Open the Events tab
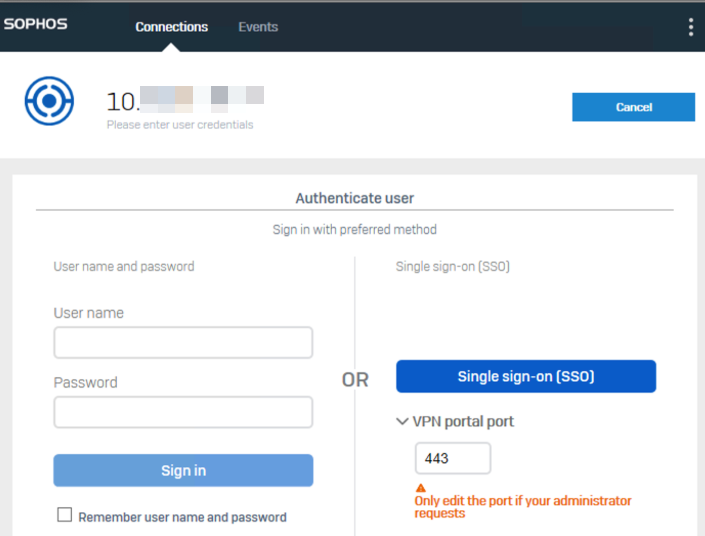 click(258, 27)
